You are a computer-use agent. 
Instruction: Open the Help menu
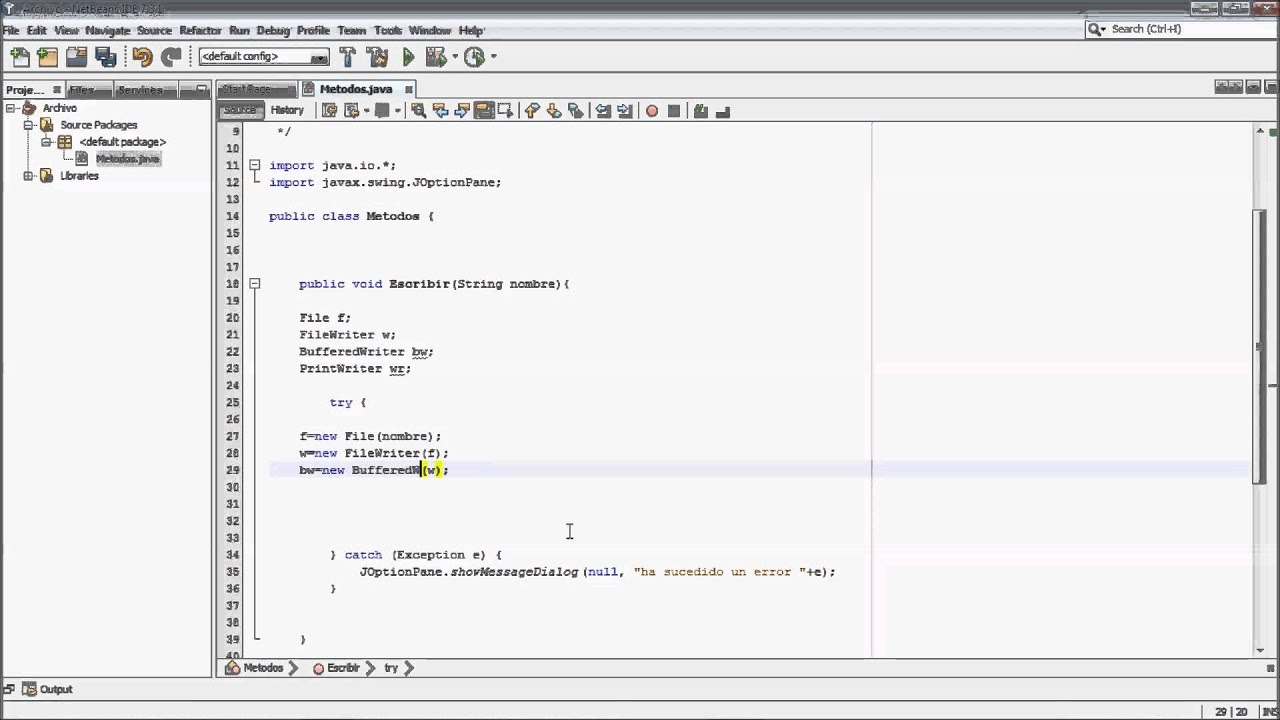(x=471, y=30)
